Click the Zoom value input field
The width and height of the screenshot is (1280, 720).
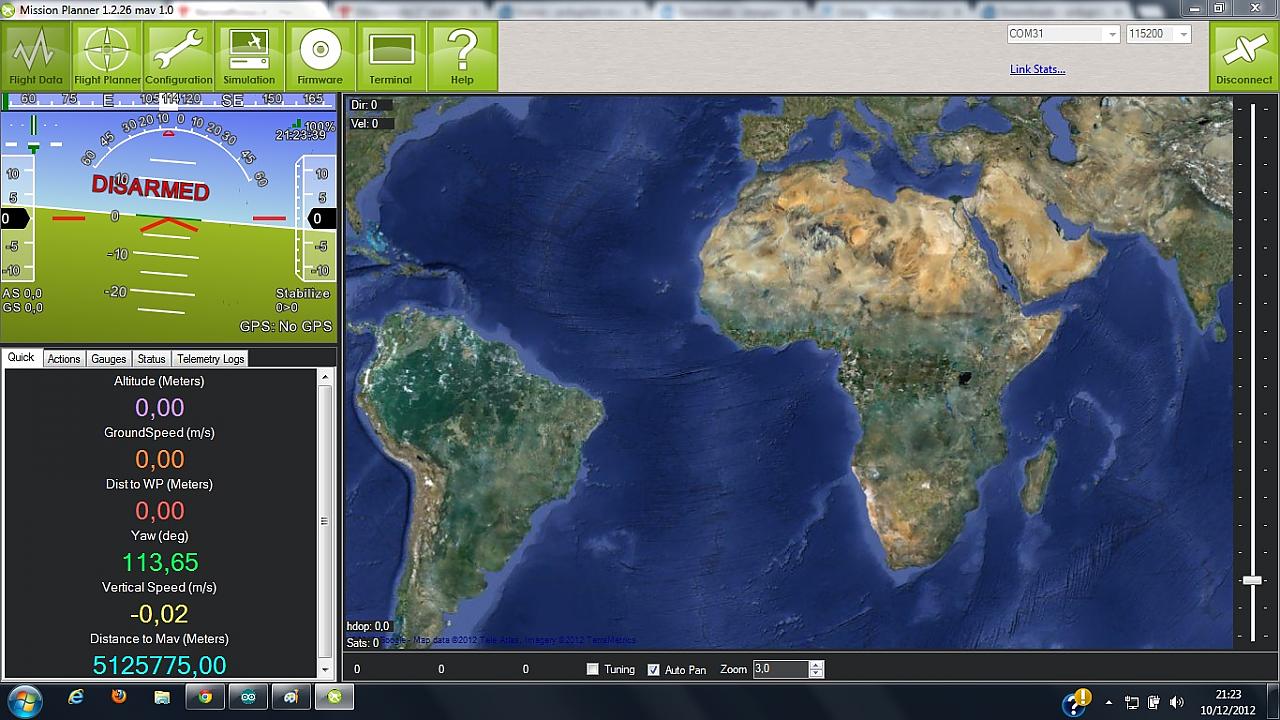pos(779,669)
